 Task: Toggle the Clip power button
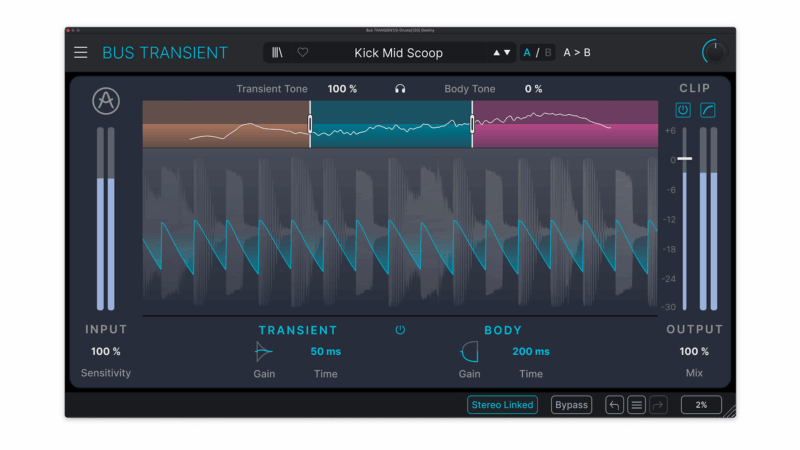pos(683,110)
